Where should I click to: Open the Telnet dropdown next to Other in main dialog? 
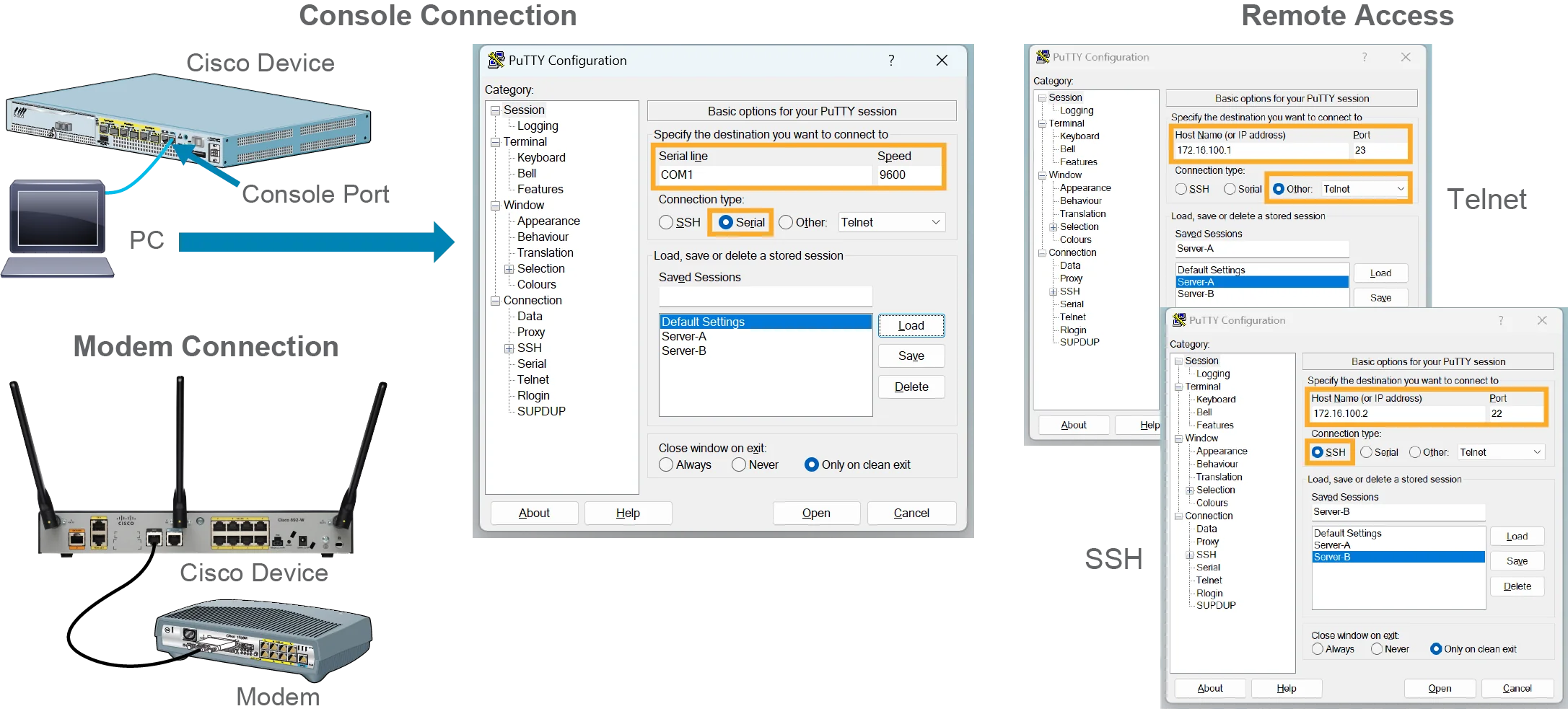tap(892, 222)
